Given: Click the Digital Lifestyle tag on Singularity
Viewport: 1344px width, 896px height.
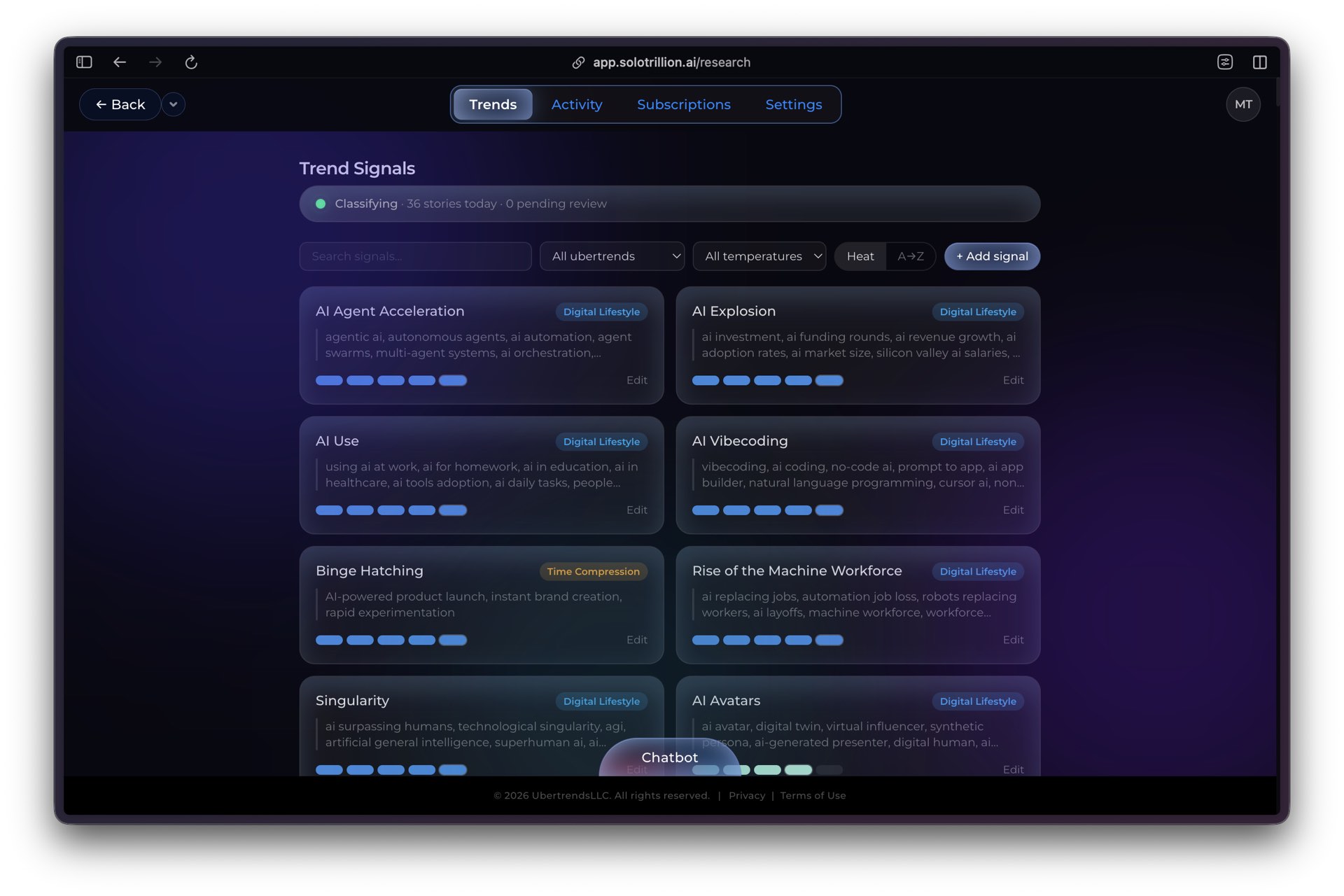Looking at the screenshot, I should click(601, 701).
